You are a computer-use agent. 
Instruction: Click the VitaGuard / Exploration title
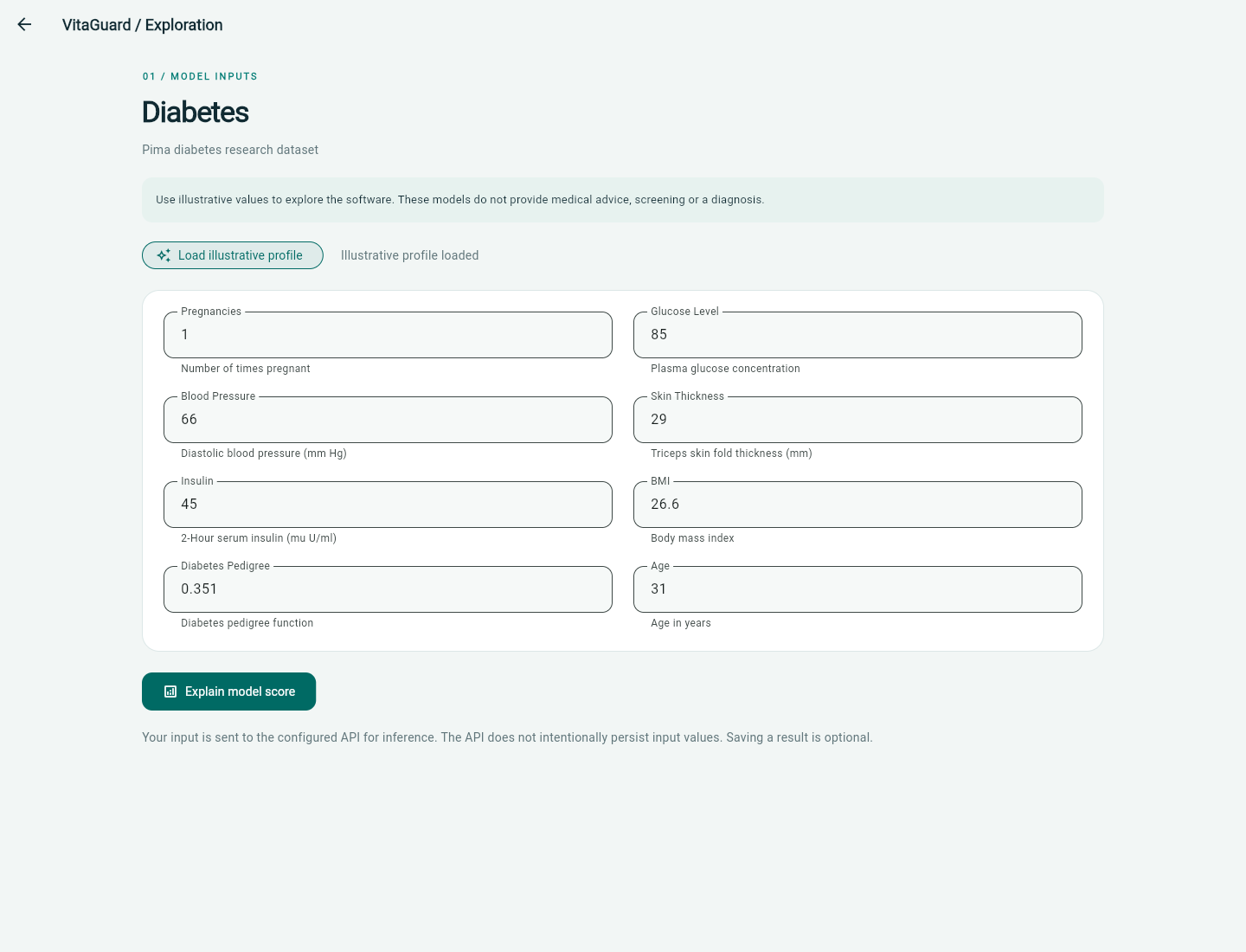pos(143,25)
